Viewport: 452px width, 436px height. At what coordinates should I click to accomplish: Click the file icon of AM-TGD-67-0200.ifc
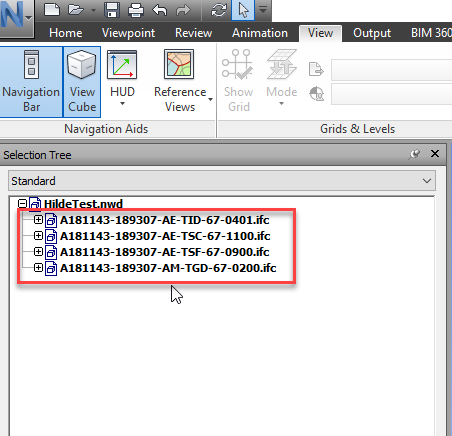point(51,268)
